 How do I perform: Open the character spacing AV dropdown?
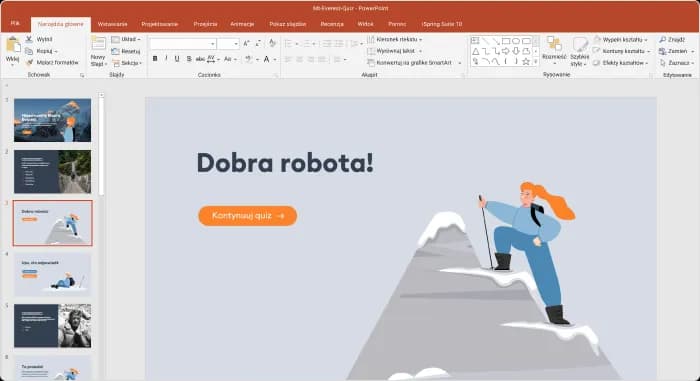tap(213, 59)
